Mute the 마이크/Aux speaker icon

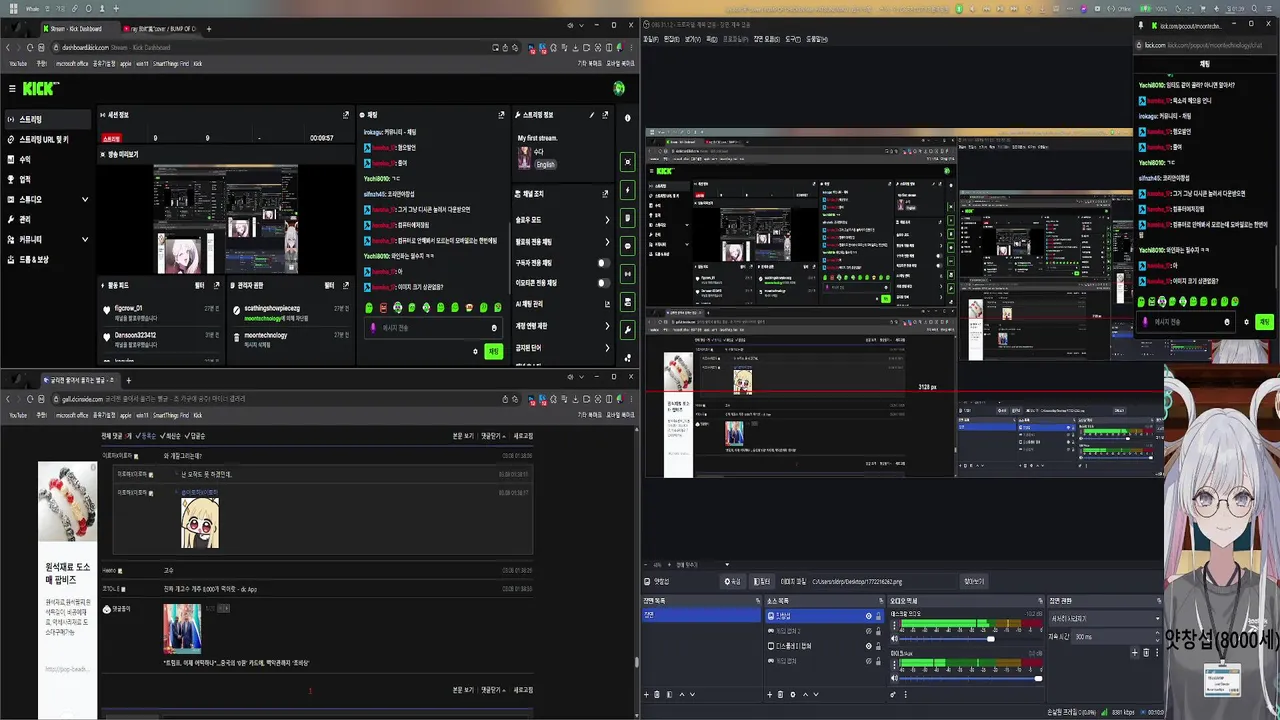click(894, 678)
